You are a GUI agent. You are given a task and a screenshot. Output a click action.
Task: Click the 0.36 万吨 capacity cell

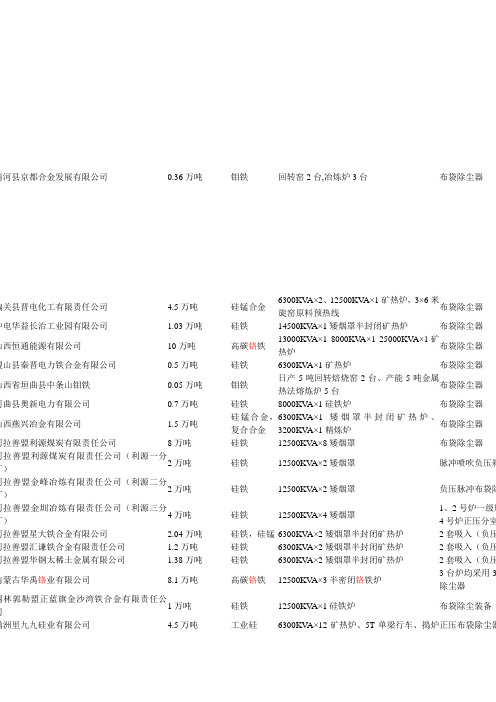coord(184,177)
